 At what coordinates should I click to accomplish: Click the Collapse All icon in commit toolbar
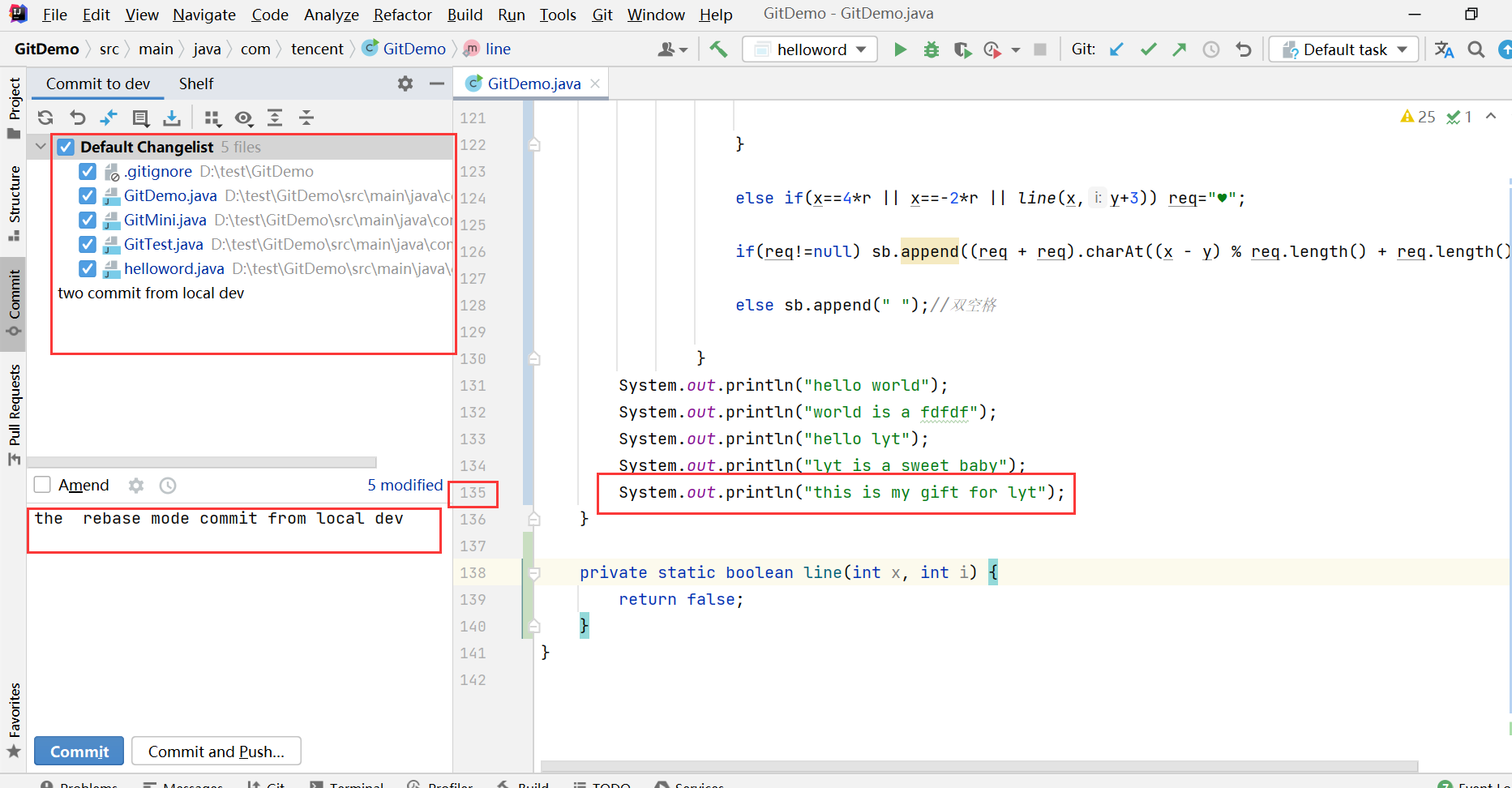click(x=306, y=118)
